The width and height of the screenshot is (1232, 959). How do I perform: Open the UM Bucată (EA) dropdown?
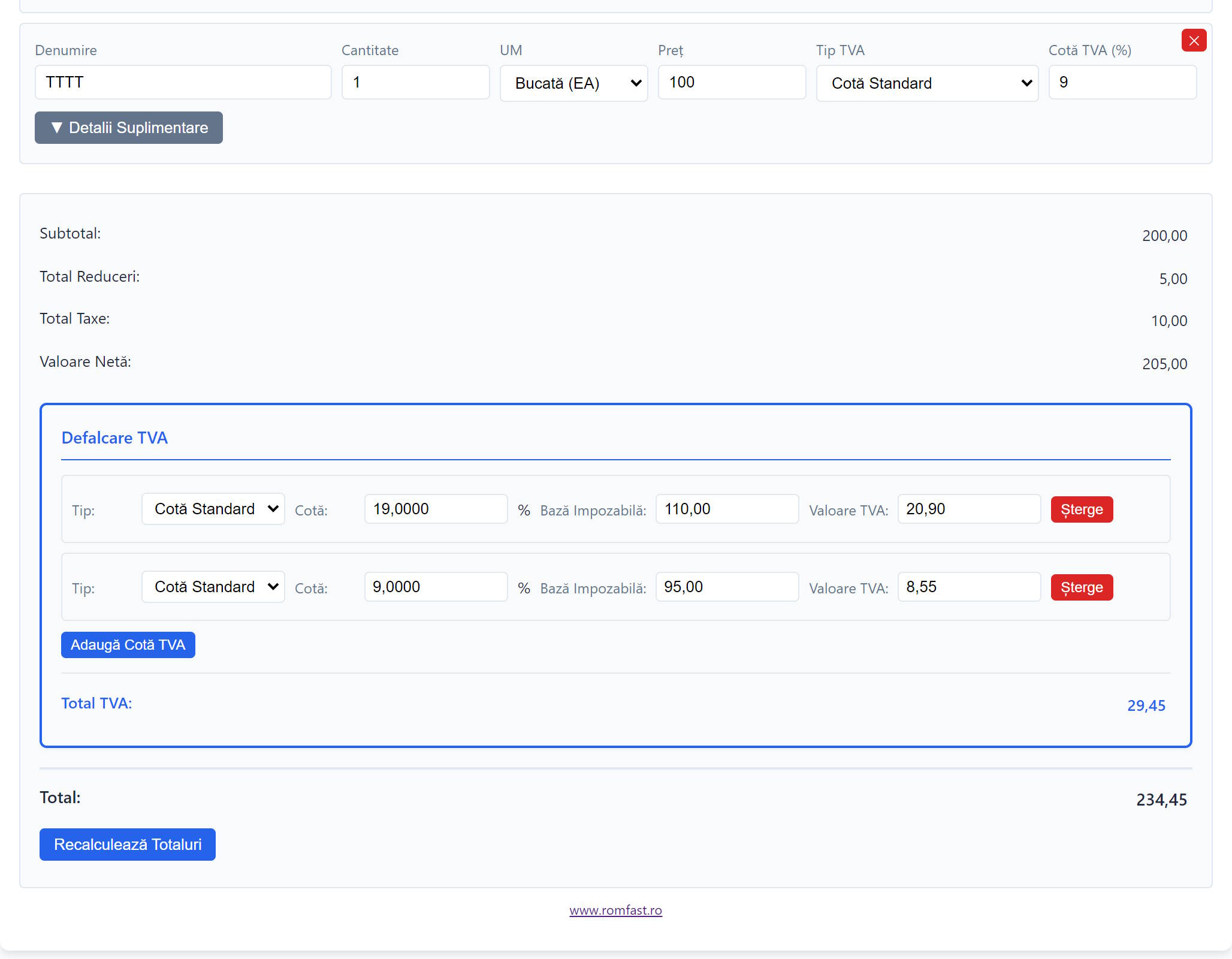click(x=573, y=83)
